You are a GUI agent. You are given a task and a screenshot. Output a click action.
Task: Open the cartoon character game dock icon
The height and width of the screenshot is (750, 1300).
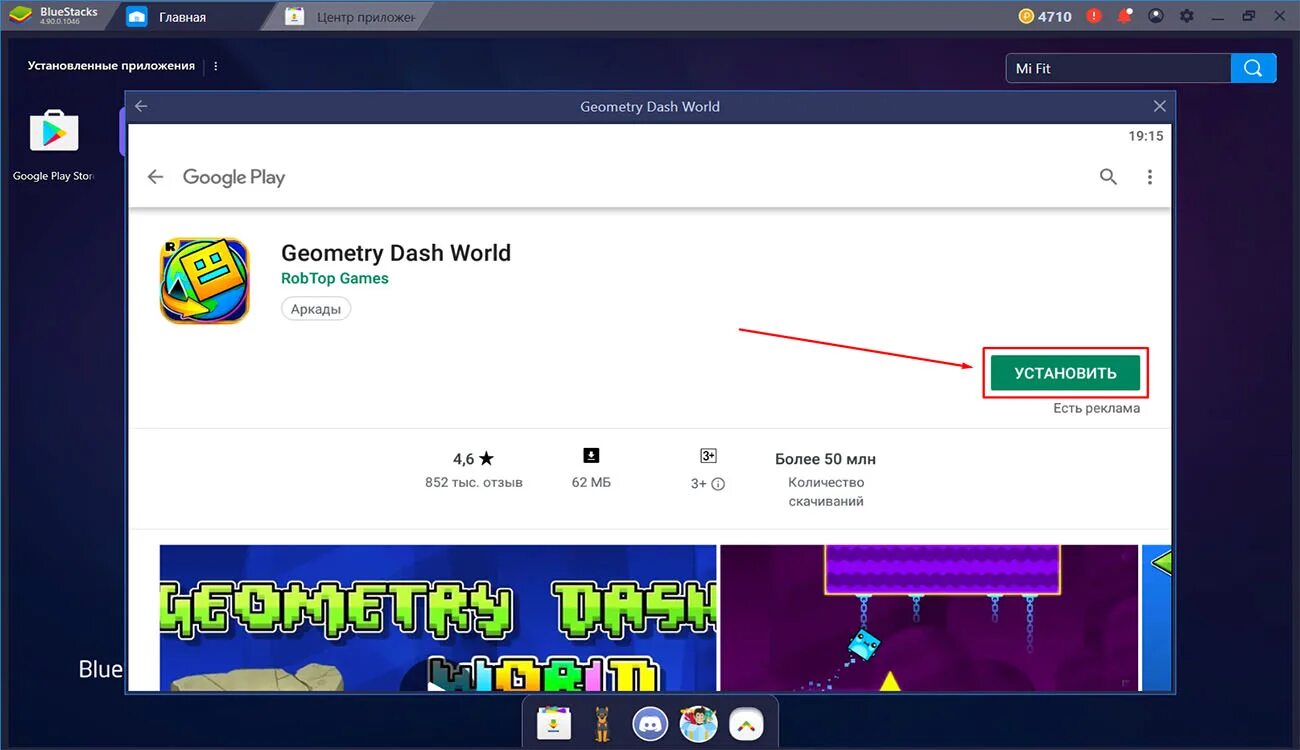[x=698, y=723]
